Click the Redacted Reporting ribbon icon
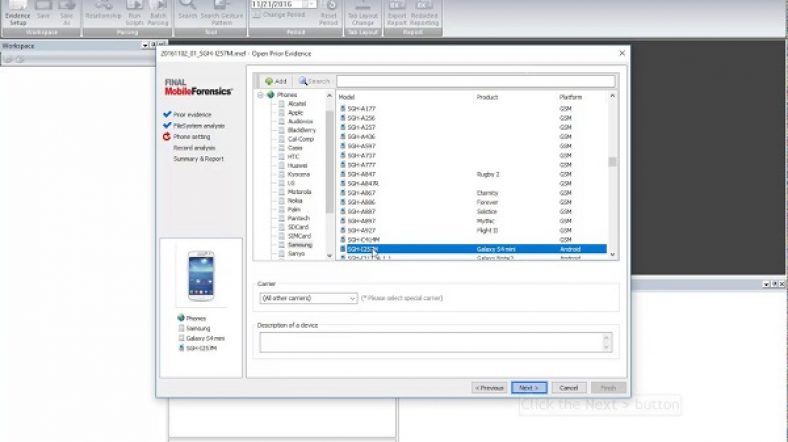Viewport: 788px width, 442px height. (424, 13)
